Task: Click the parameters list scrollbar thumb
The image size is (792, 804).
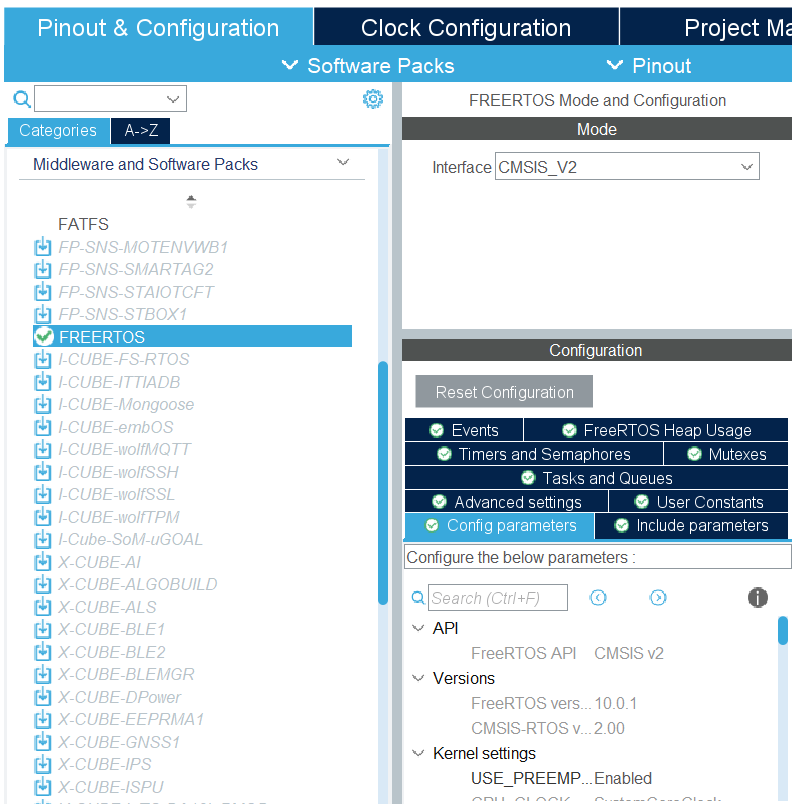Action: click(x=782, y=630)
